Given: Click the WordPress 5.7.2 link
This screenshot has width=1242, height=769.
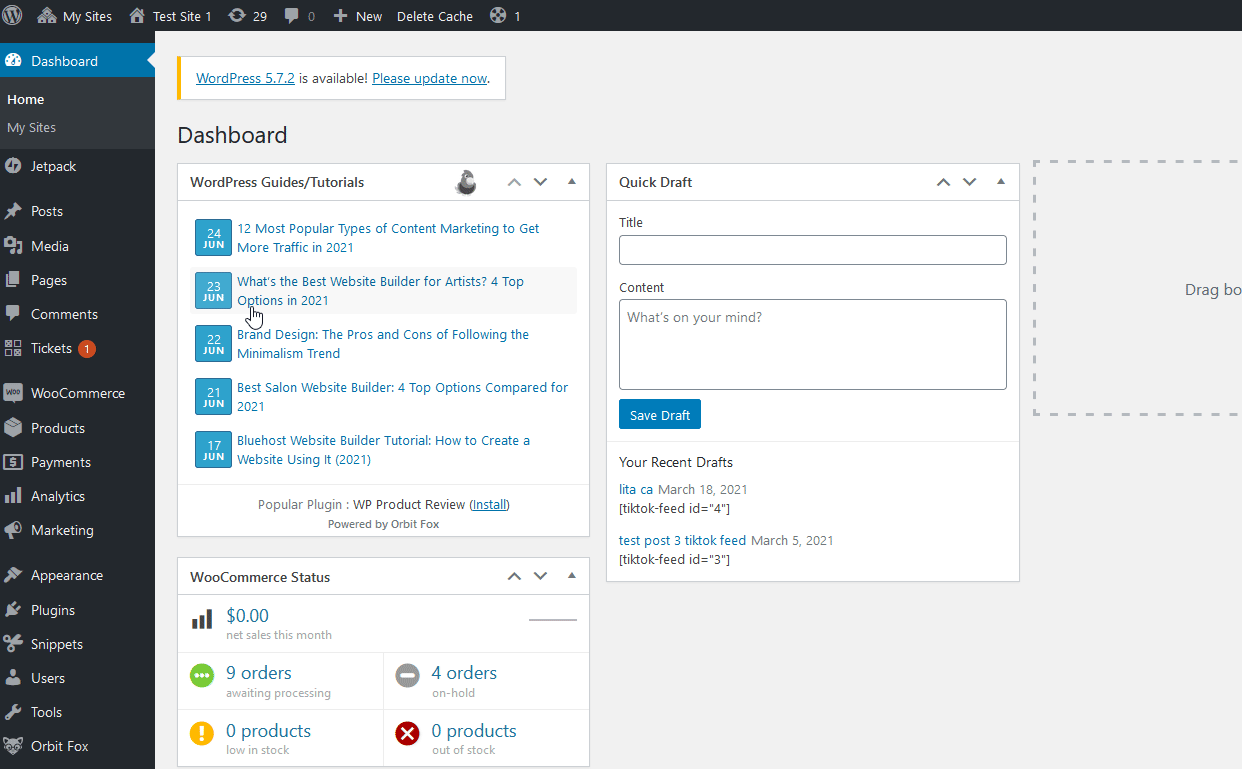Looking at the screenshot, I should pyautogui.click(x=245, y=78).
